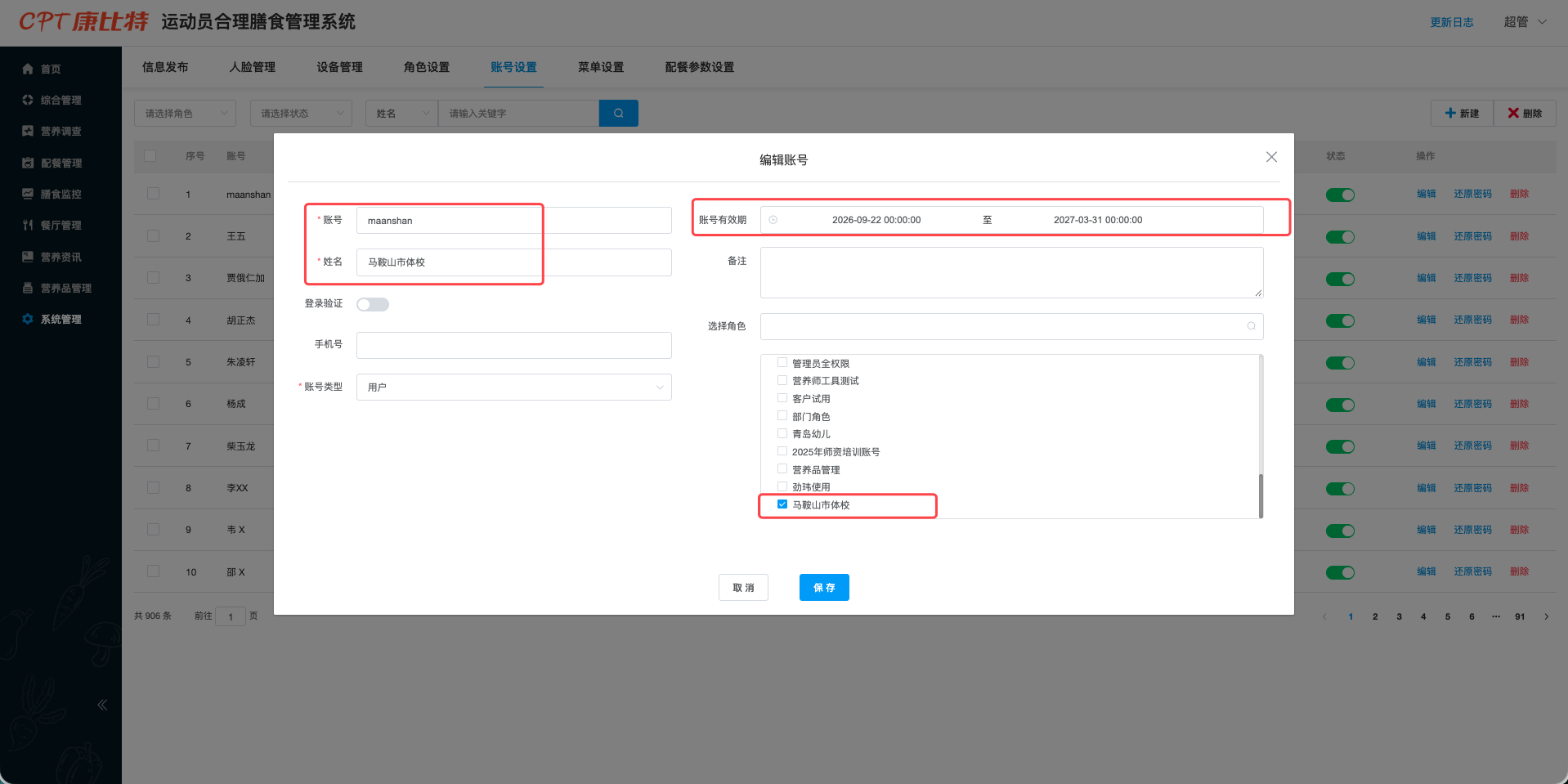Expand the 超管 user menu
The image size is (1568, 784).
tap(1525, 22)
